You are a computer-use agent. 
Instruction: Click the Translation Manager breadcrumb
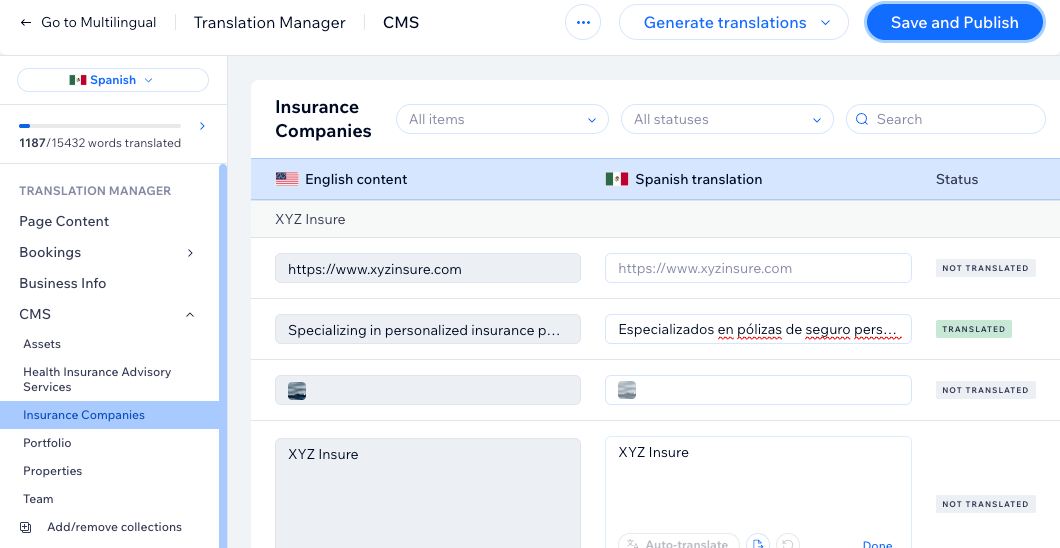point(270,22)
